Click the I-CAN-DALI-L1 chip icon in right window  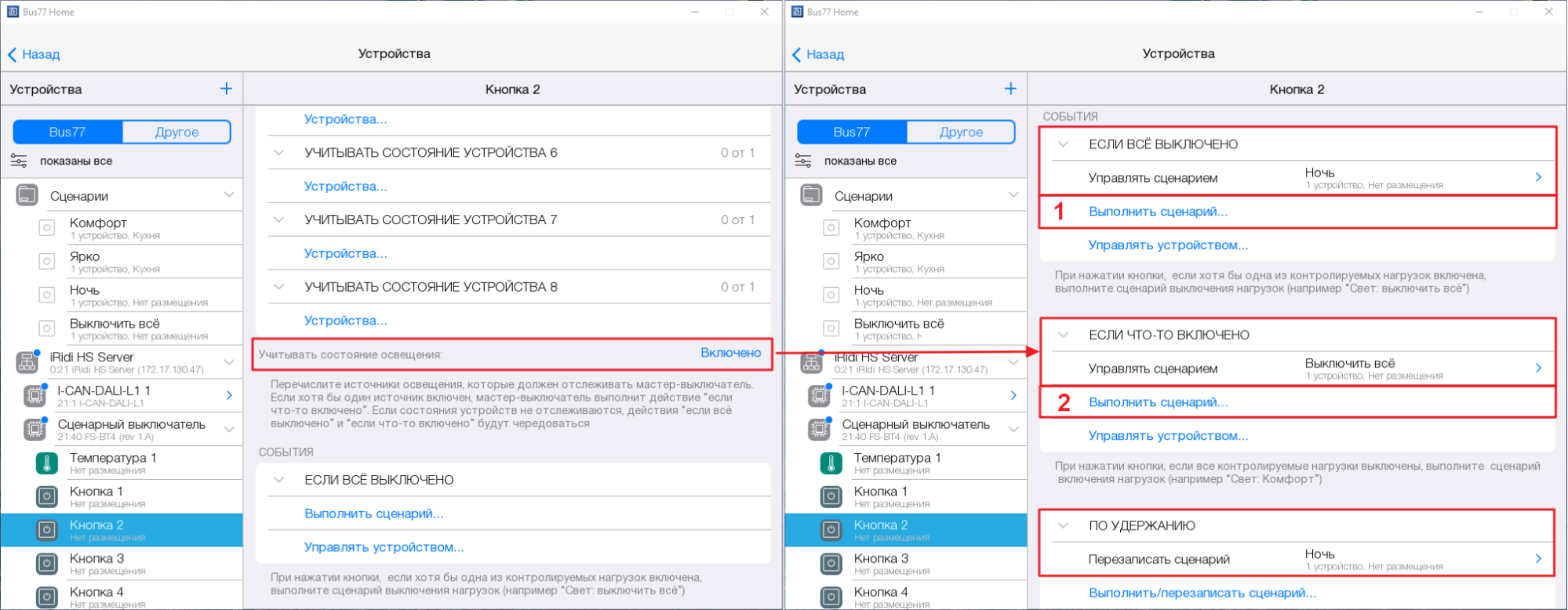819,396
